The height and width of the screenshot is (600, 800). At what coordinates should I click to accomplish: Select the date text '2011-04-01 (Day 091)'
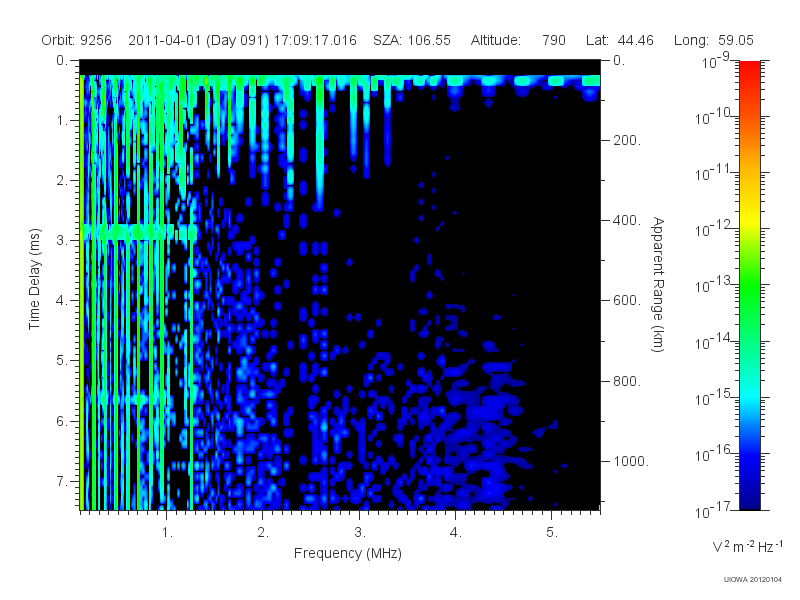point(199,40)
